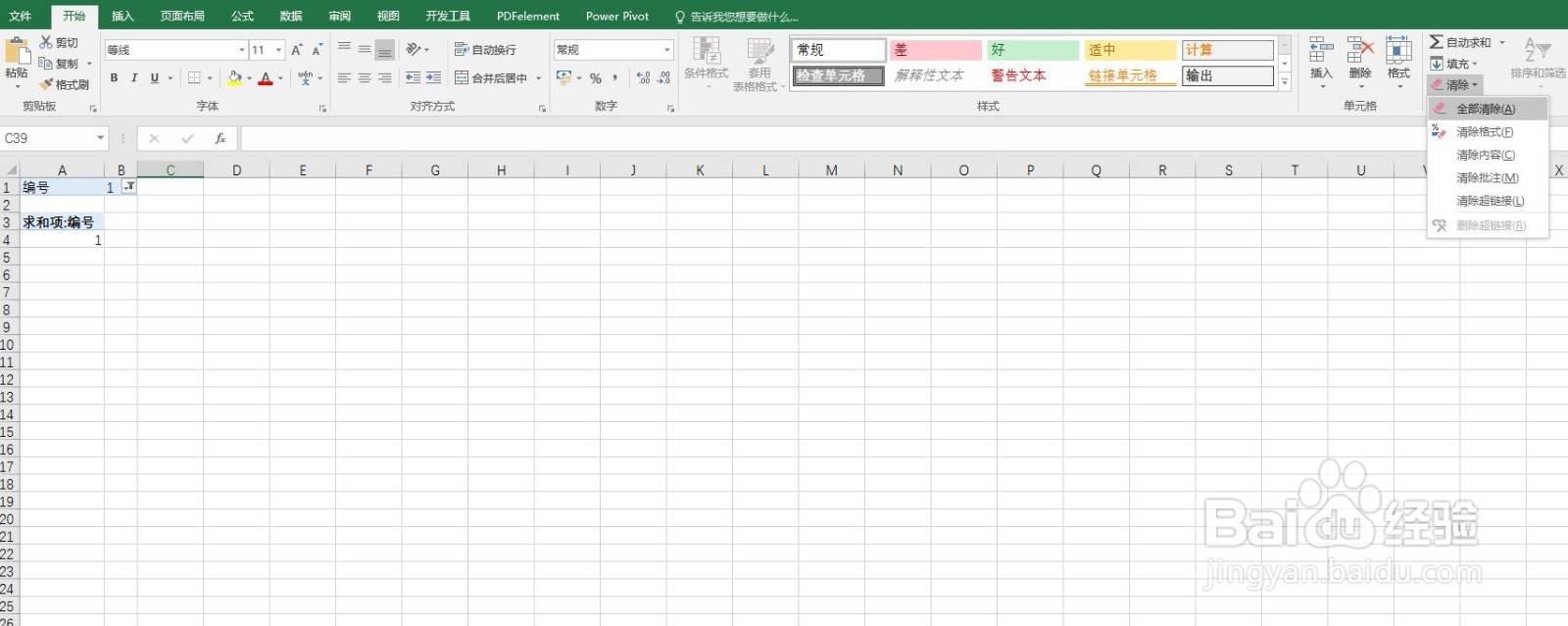Switch to the 公式 (Formulas) tab

coord(242,16)
